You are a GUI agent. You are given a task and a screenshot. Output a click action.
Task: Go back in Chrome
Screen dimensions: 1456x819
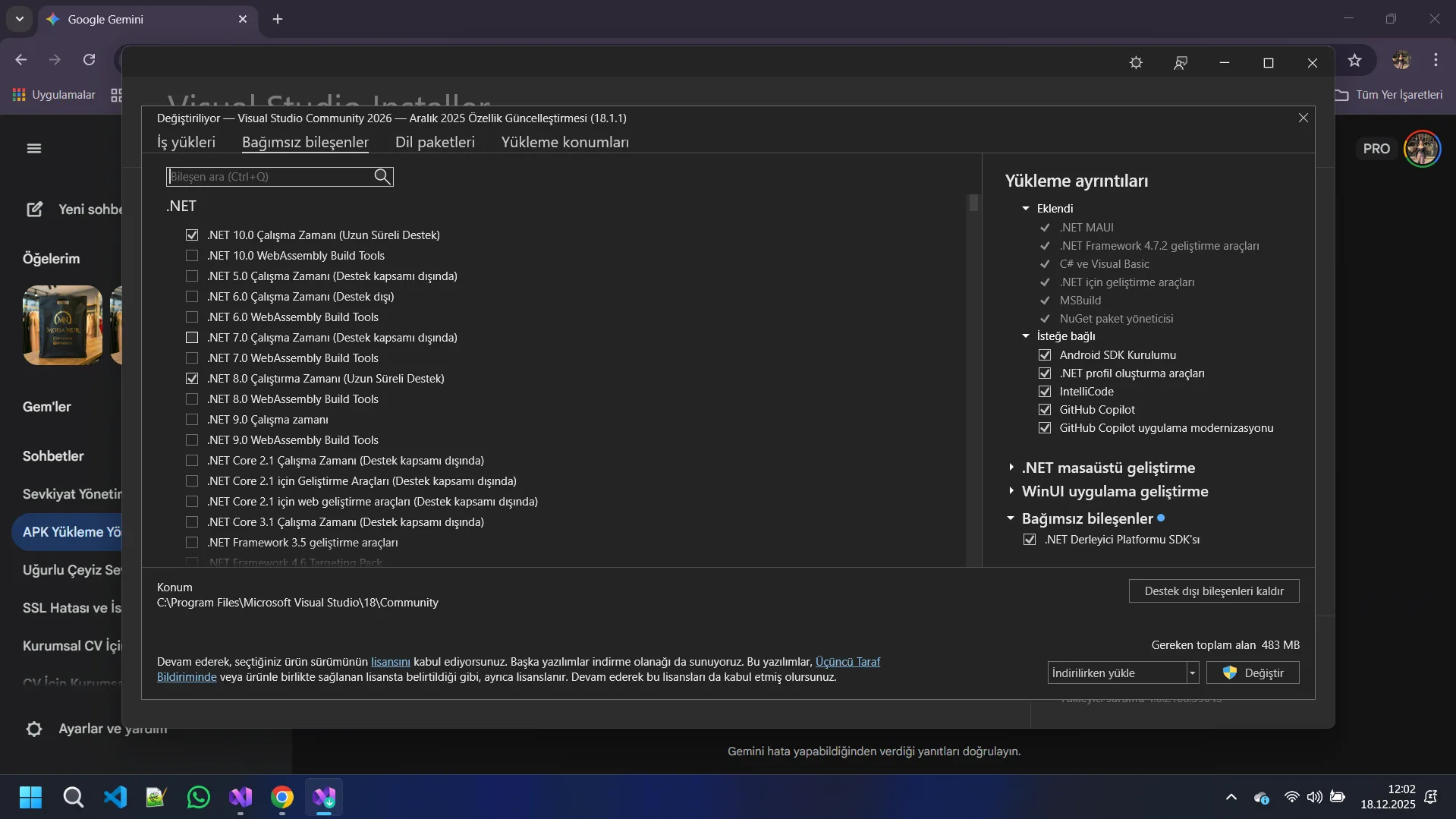pos(21,60)
